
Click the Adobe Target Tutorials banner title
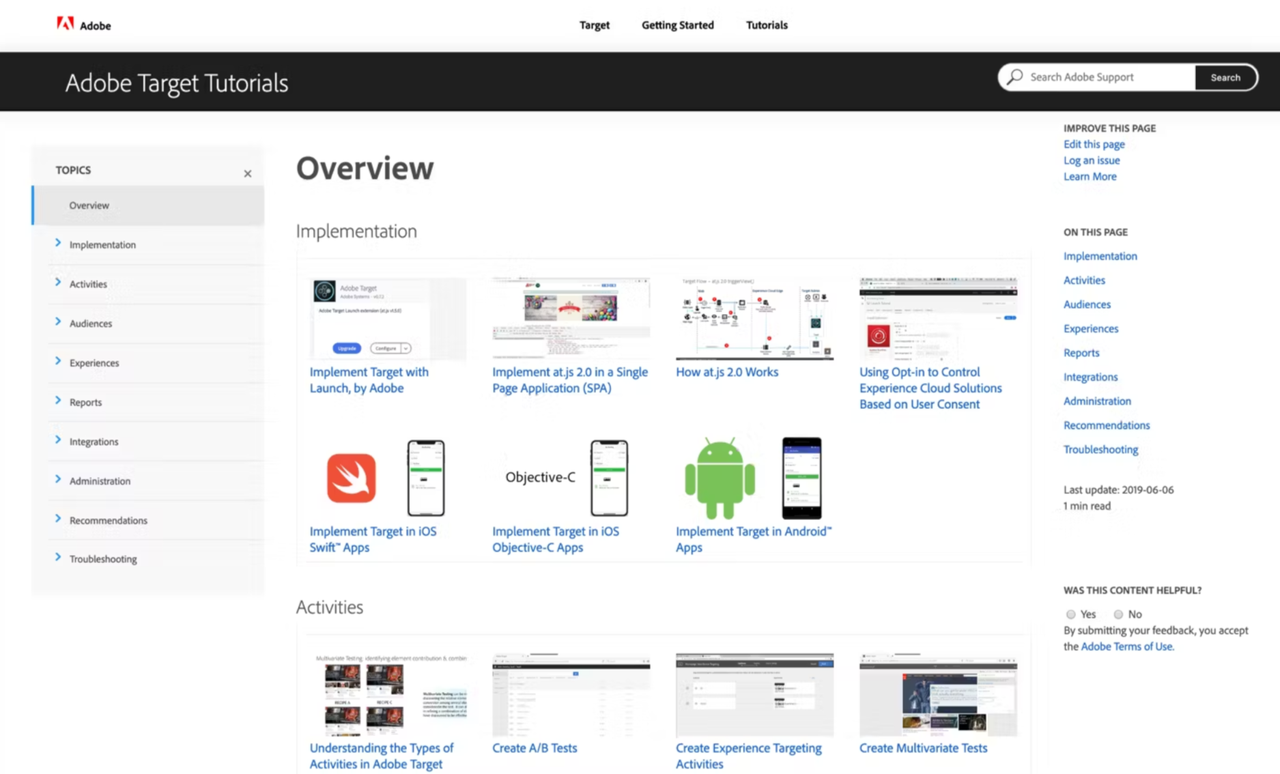[177, 83]
